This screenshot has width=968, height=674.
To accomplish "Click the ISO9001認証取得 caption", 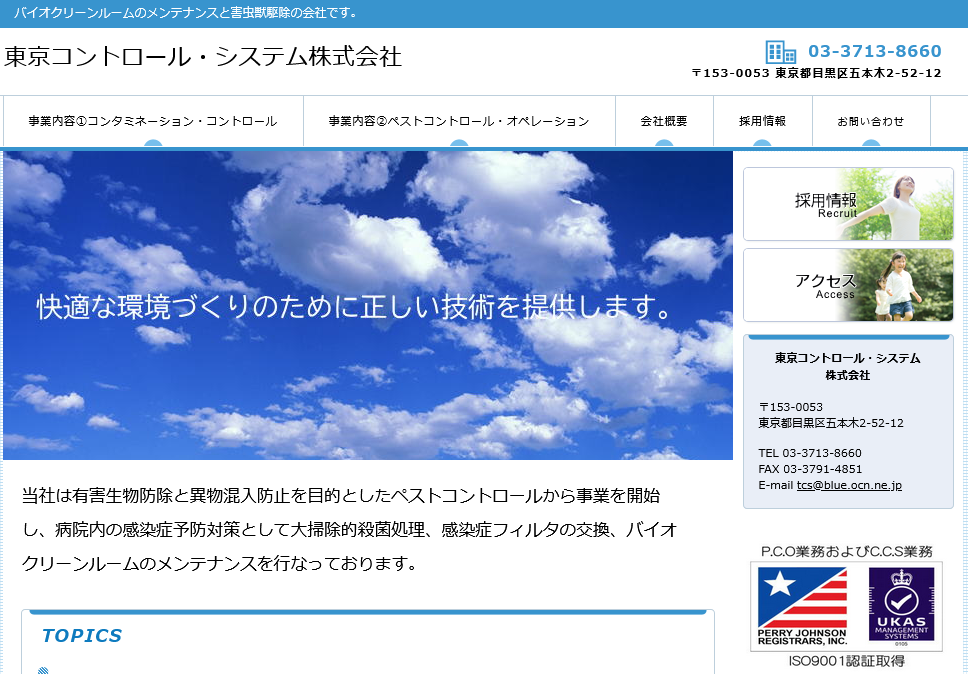I will [x=847, y=661].
